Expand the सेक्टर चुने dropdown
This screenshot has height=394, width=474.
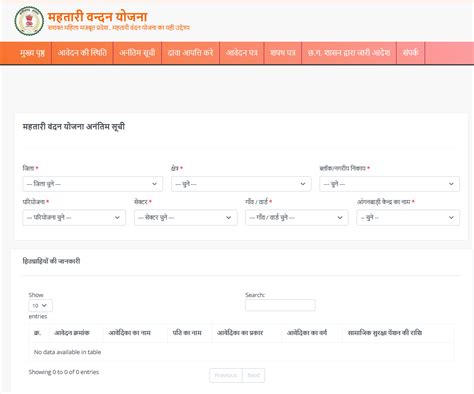tap(186, 218)
